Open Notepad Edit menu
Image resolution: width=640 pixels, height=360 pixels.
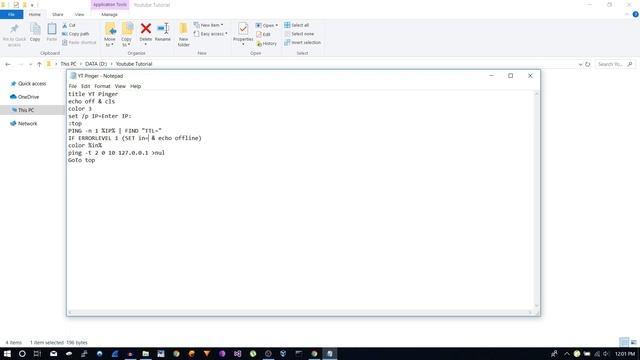point(85,86)
